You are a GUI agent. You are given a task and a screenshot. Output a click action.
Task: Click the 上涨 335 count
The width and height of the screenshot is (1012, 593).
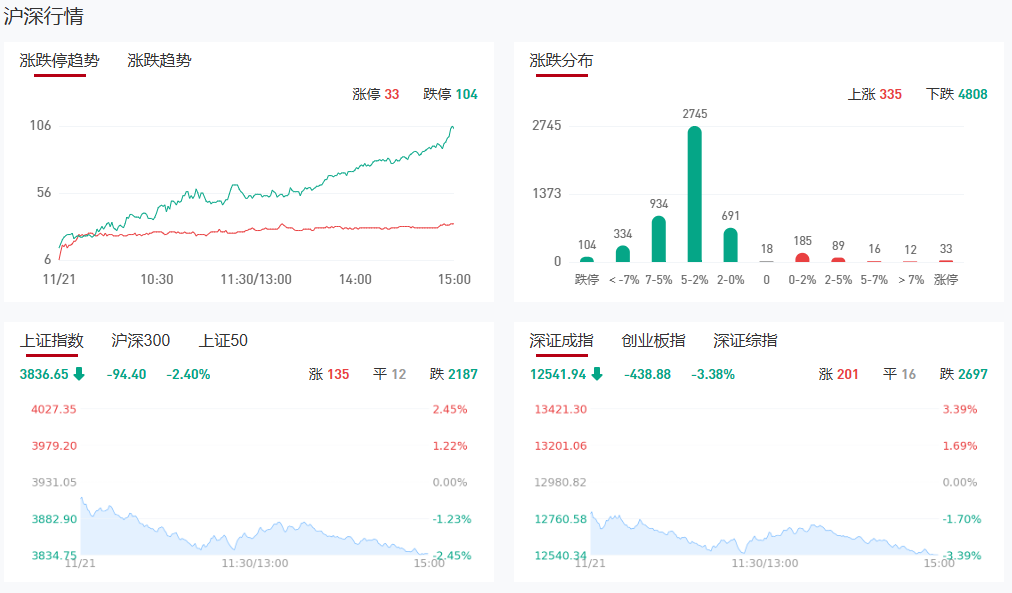[x=875, y=95]
